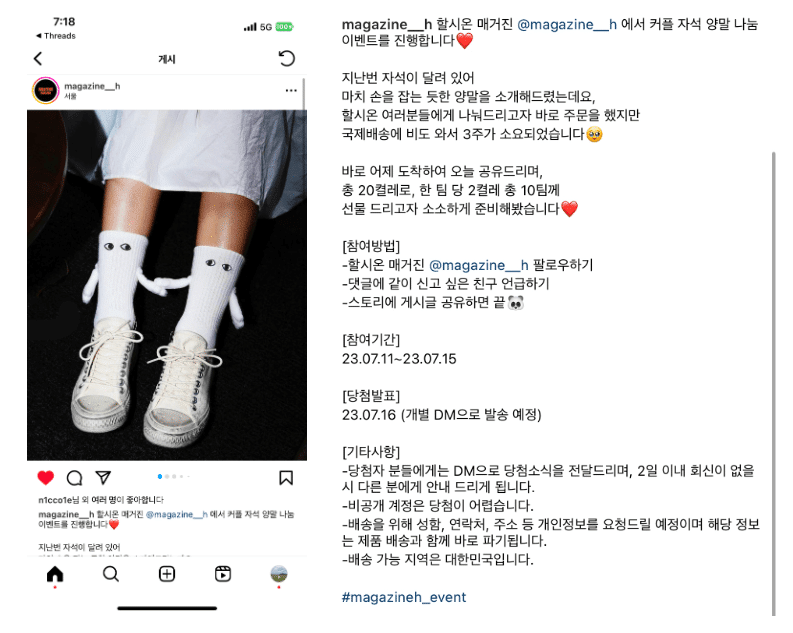Tap the new post plus icon
793x633 pixels.
click(x=167, y=574)
